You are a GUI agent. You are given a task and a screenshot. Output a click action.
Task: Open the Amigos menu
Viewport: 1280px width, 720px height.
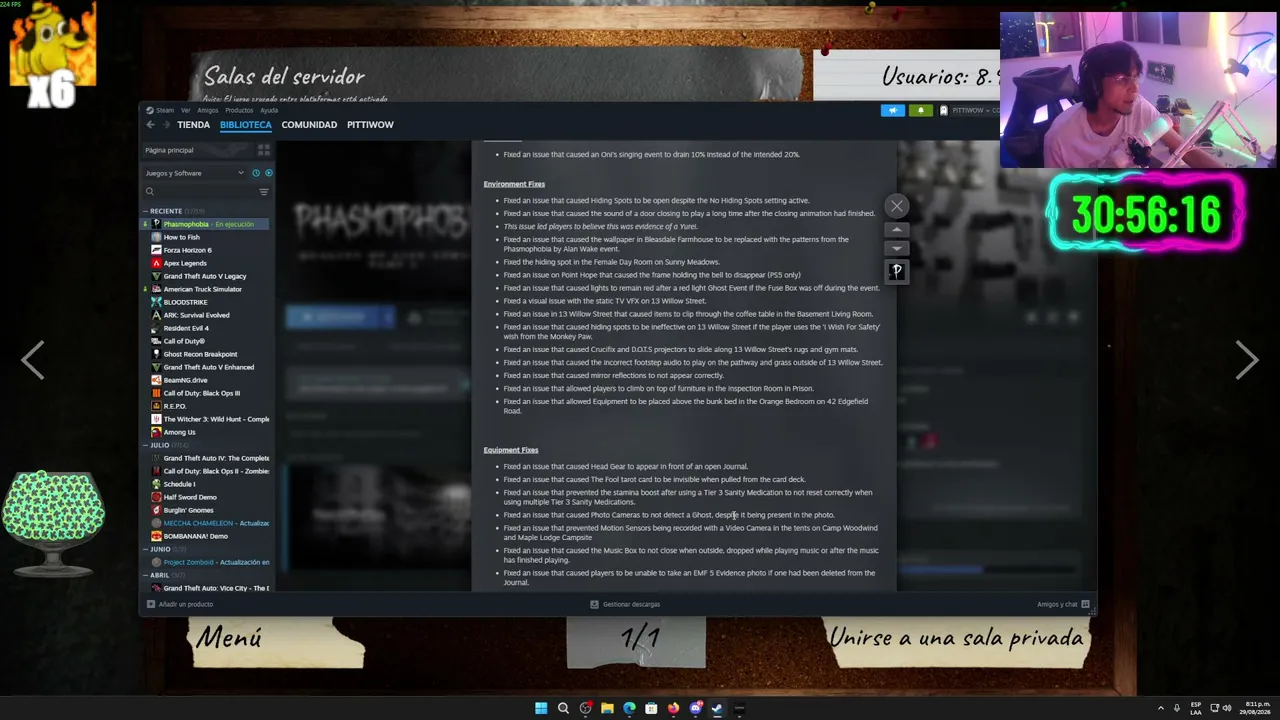[207, 110]
